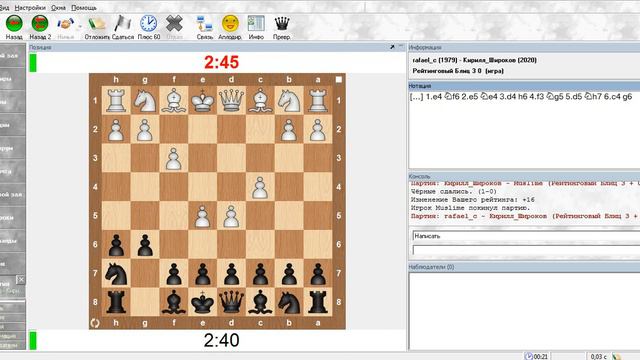Click the Аплодир. smiley applause icon
640x360 pixels.
230,24
